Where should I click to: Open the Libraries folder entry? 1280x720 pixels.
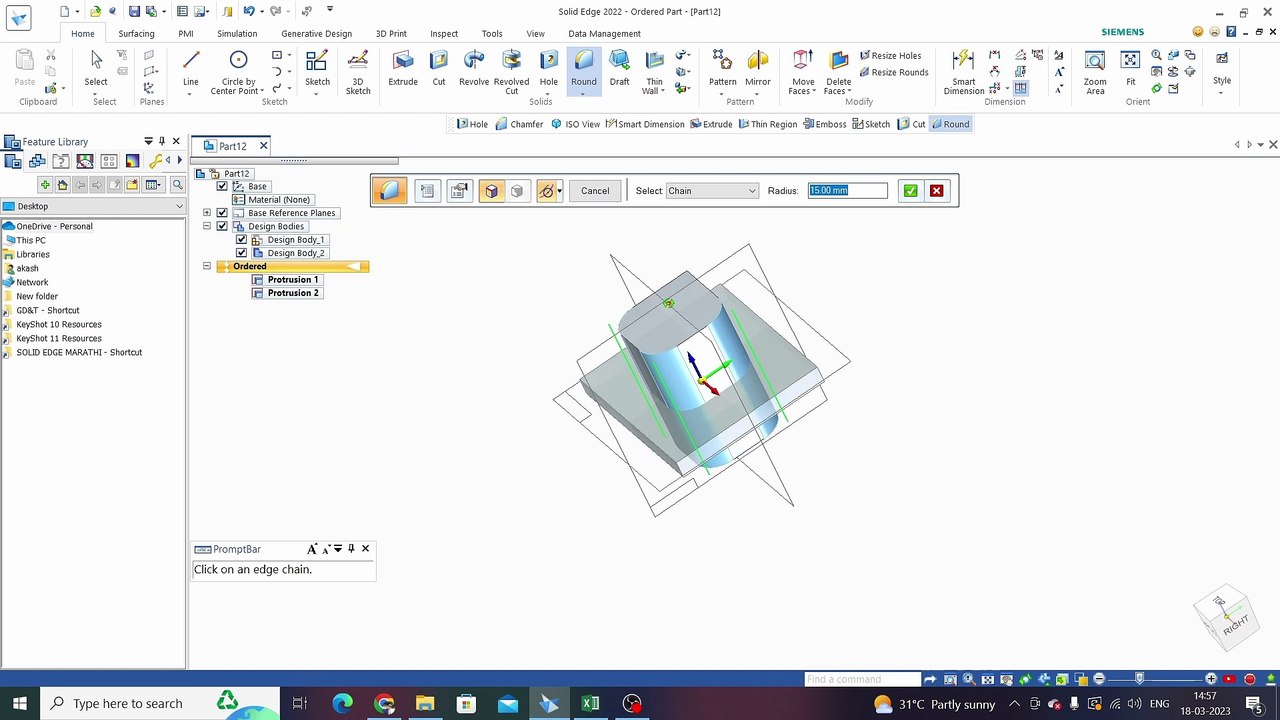pos(33,255)
